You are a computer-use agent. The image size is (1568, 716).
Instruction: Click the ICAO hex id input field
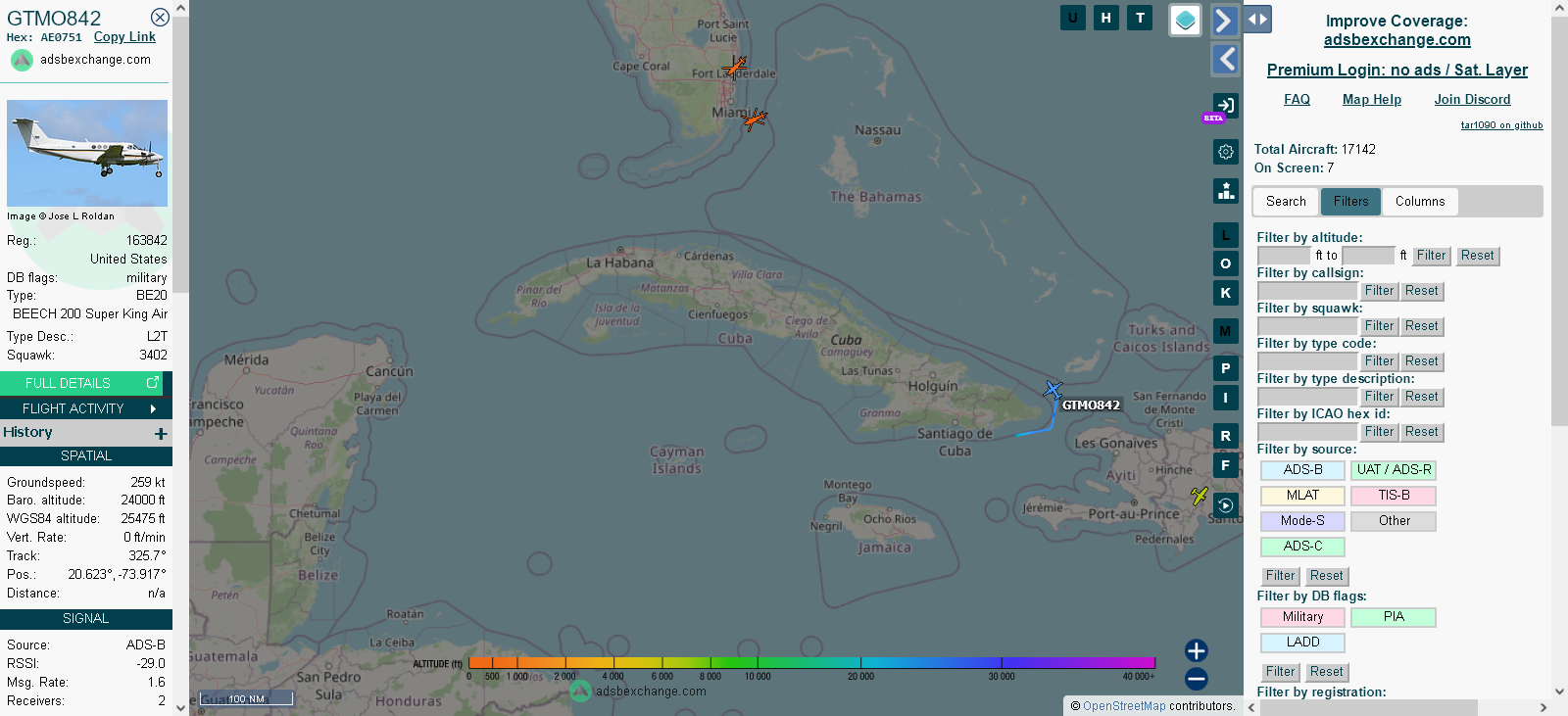[1307, 432]
